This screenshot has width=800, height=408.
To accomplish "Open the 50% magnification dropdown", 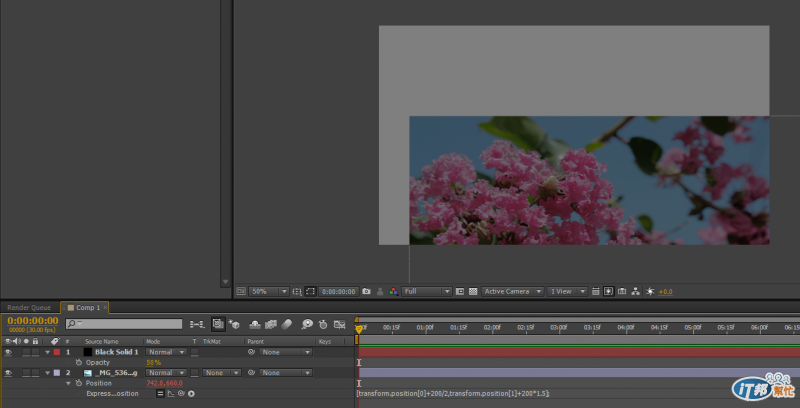I will point(269,291).
